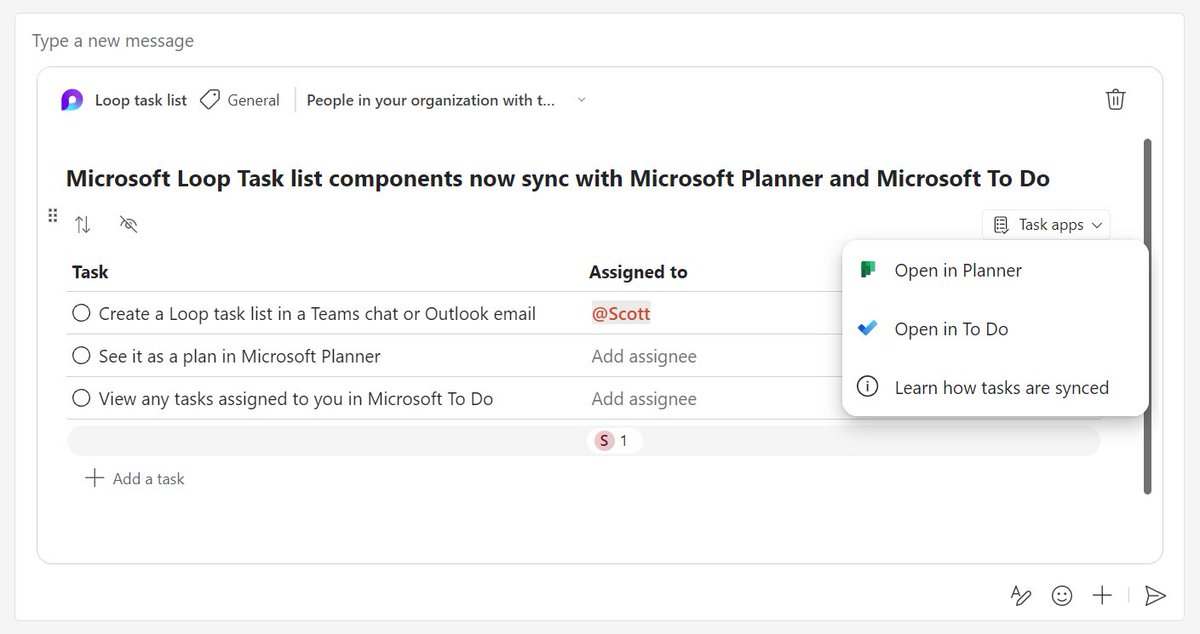Expand the Task apps dropdown
The image size is (1200, 634).
point(1047,225)
